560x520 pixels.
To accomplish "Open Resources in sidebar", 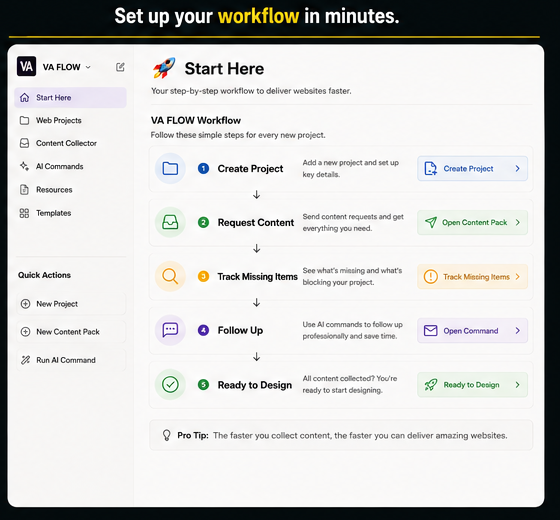I will (x=70, y=190).
